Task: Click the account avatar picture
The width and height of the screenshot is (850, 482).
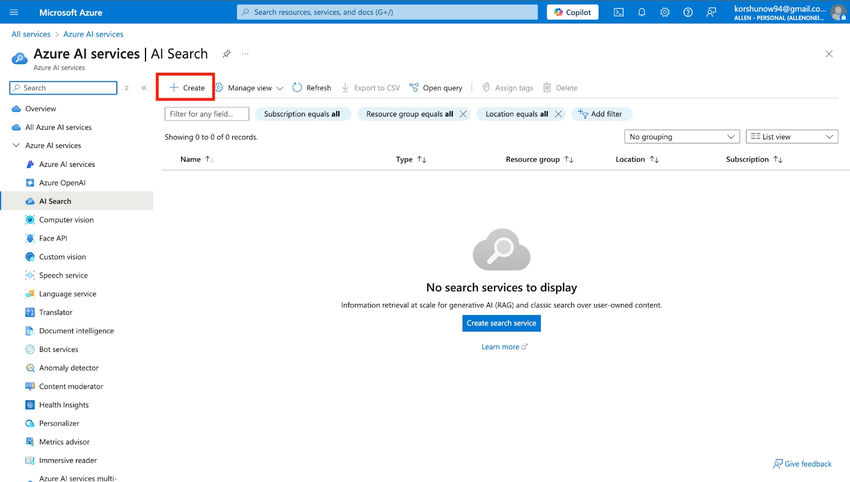Action: tap(838, 12)
